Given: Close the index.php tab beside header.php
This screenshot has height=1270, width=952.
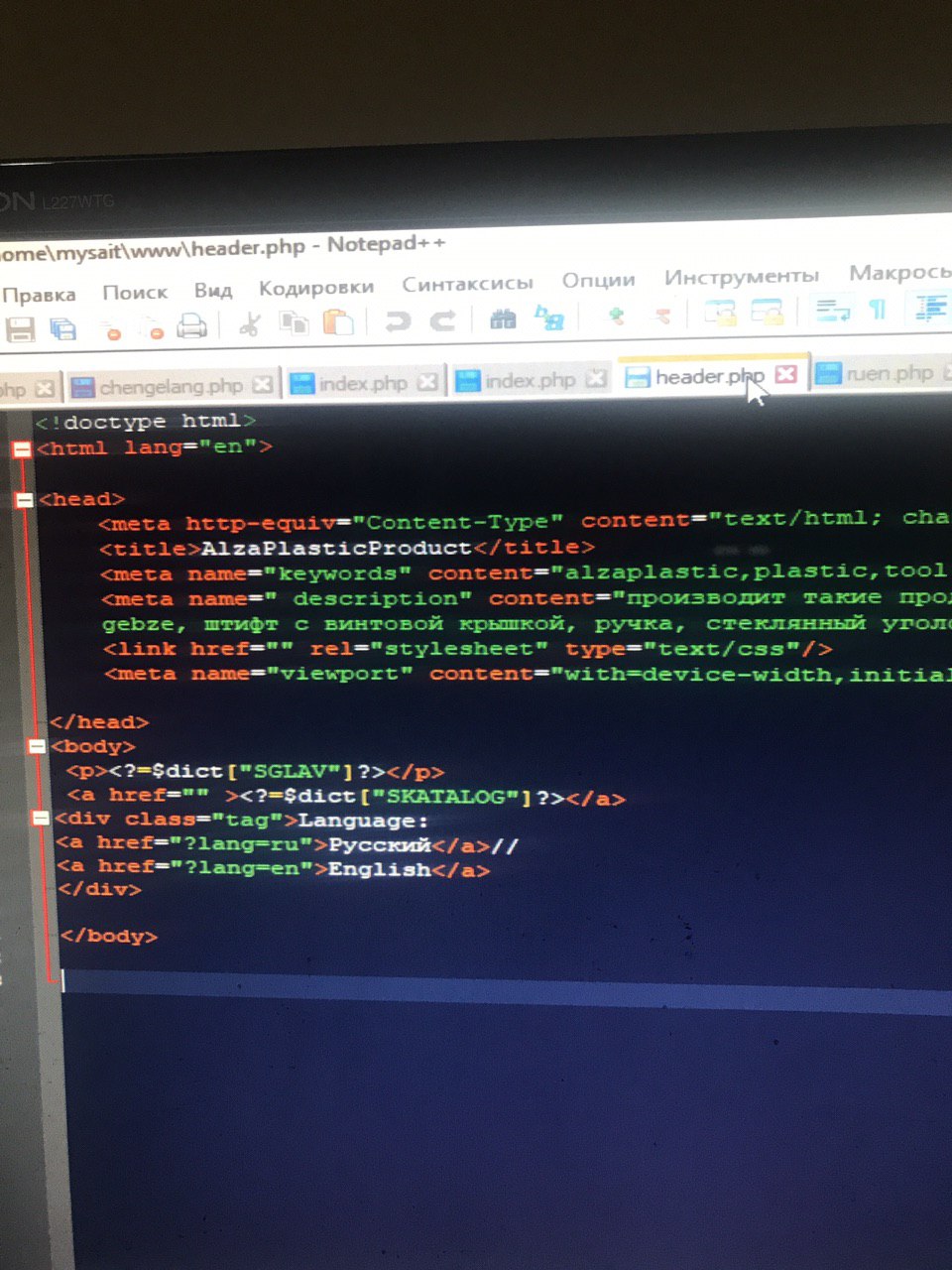Looking at the screenshot, I should pos(595,378).
